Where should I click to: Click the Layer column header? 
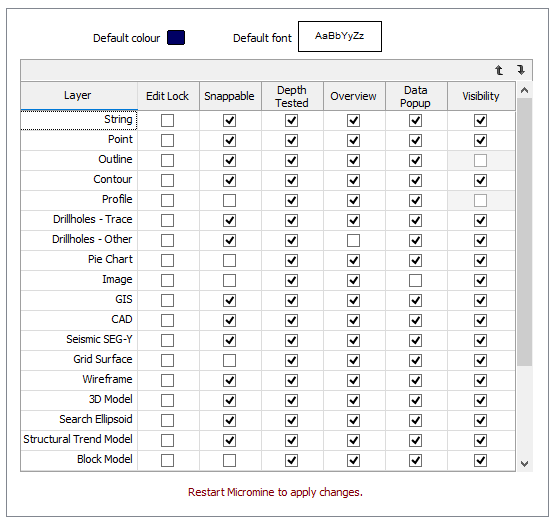(x=79, y=96)
